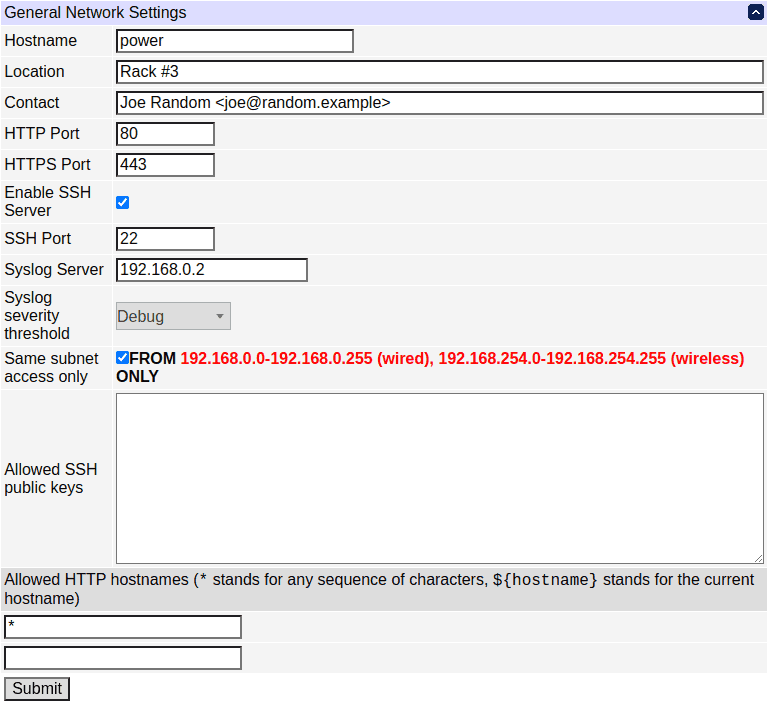Click the resize grip of SSH keys textarea
Screen dimensions: 768x705
(x=759, y=559)
